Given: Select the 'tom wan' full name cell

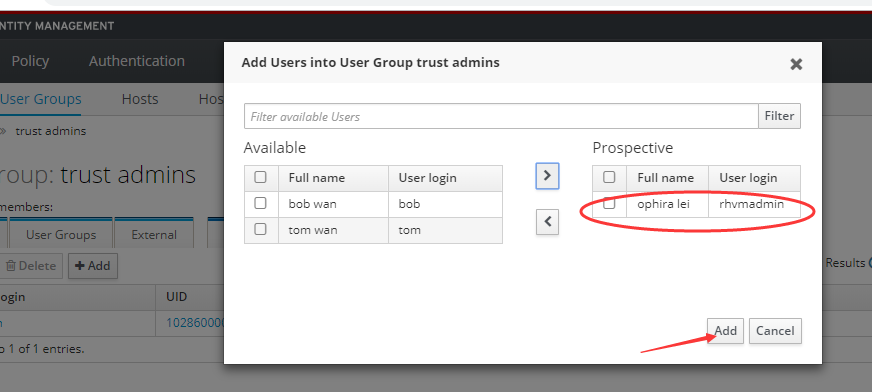Looking at the screenshot, I should [333, 230].
